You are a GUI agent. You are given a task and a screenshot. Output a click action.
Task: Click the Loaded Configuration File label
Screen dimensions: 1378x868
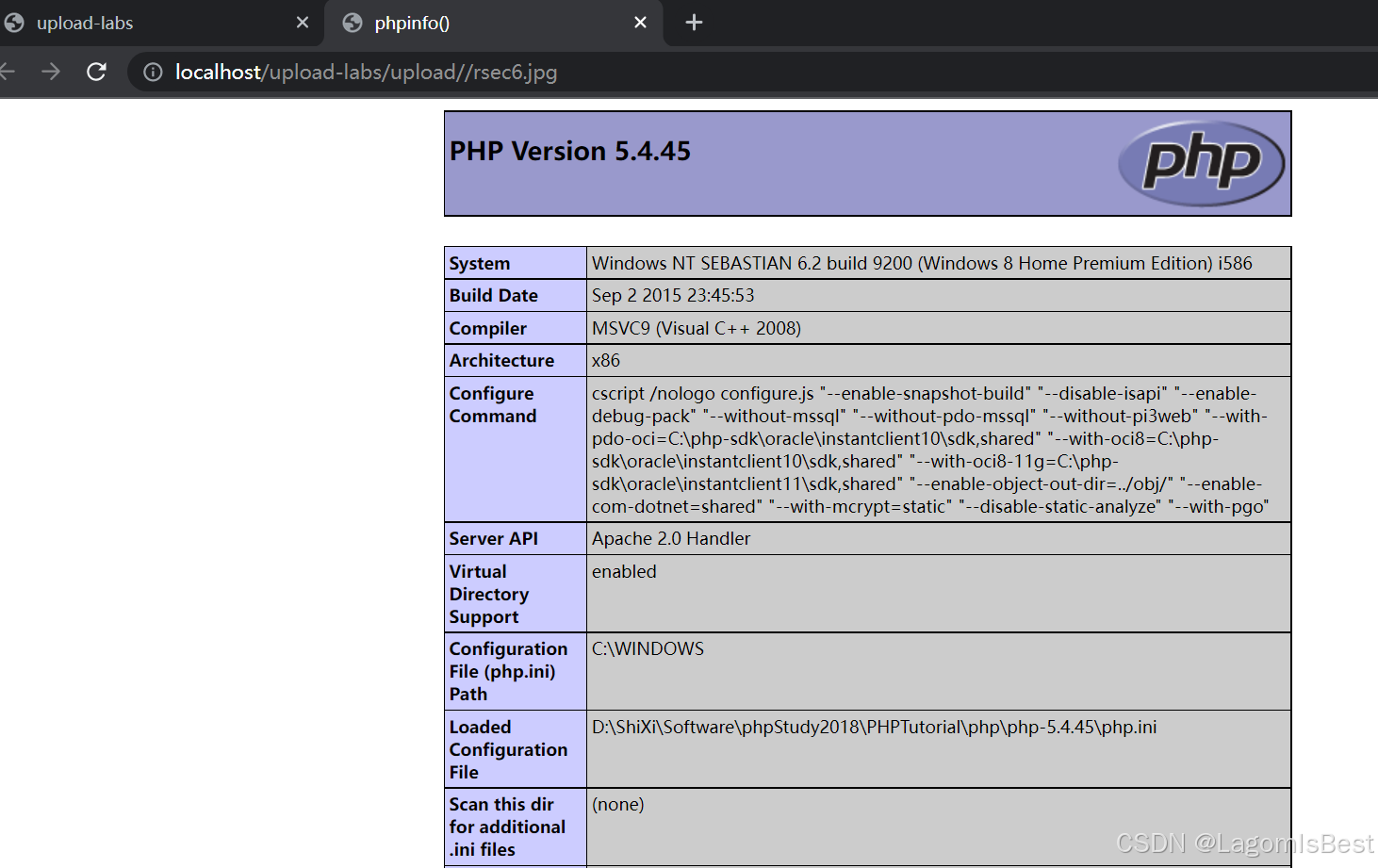tap(508, 749)
